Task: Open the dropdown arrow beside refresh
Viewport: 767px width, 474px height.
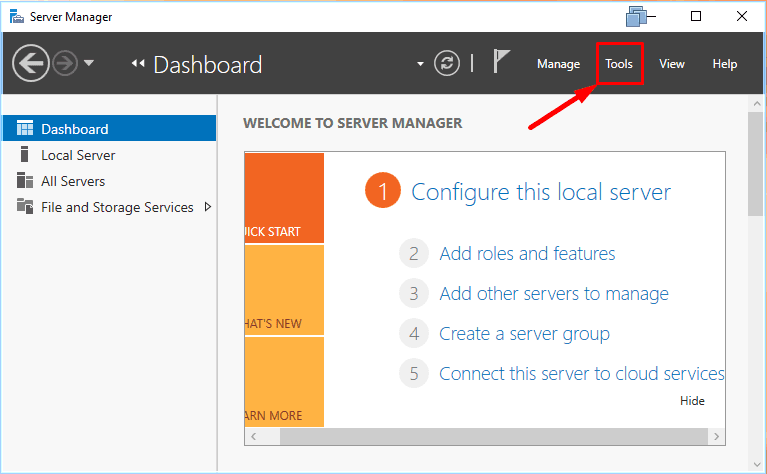Action: pos(420,64)
